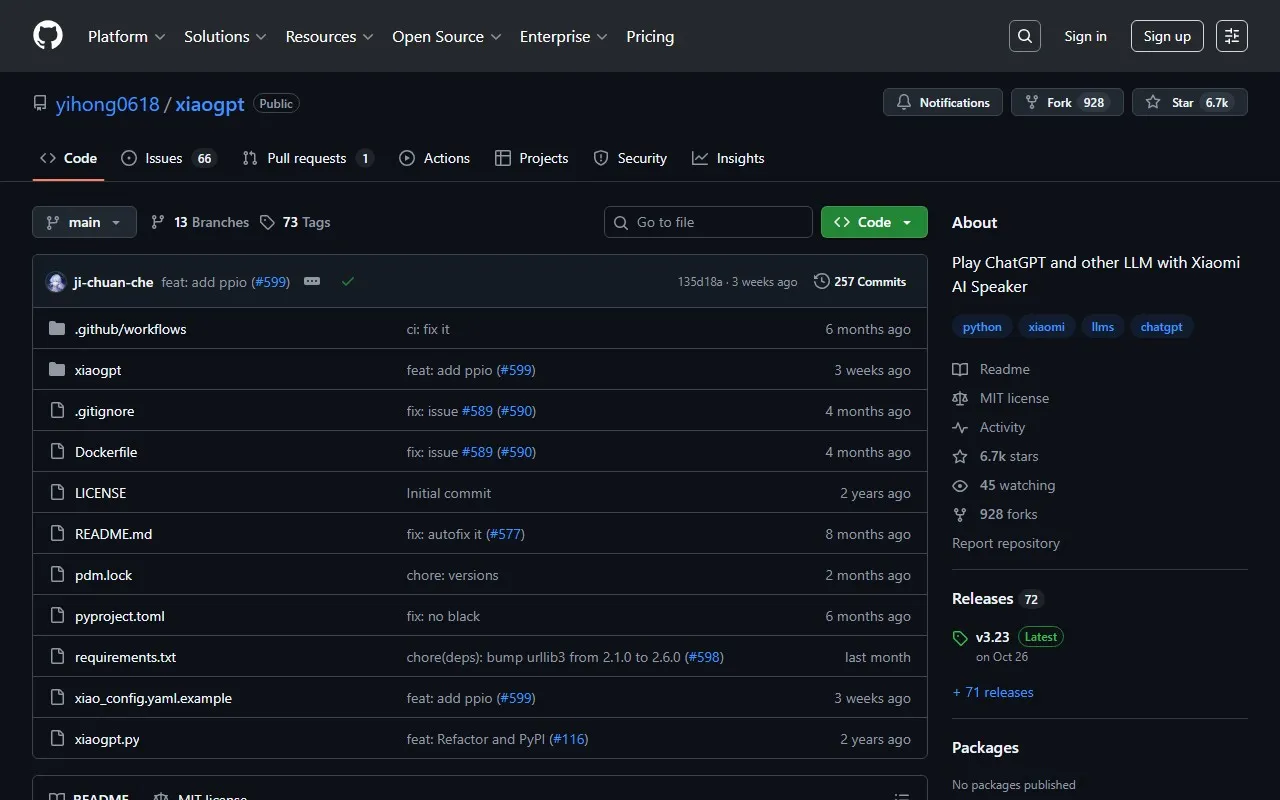Open the xiaogpt folder

pyautogui.click(x=98, y=370)
